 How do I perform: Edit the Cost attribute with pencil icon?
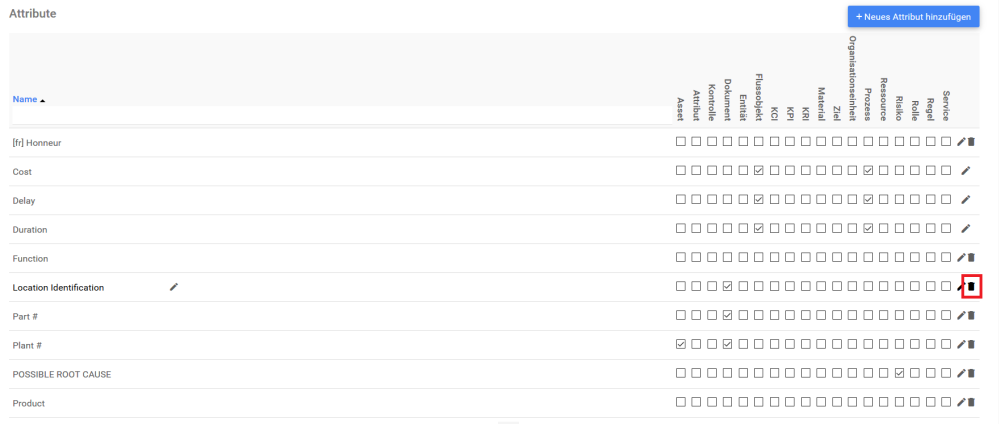[x=965, y=171]
